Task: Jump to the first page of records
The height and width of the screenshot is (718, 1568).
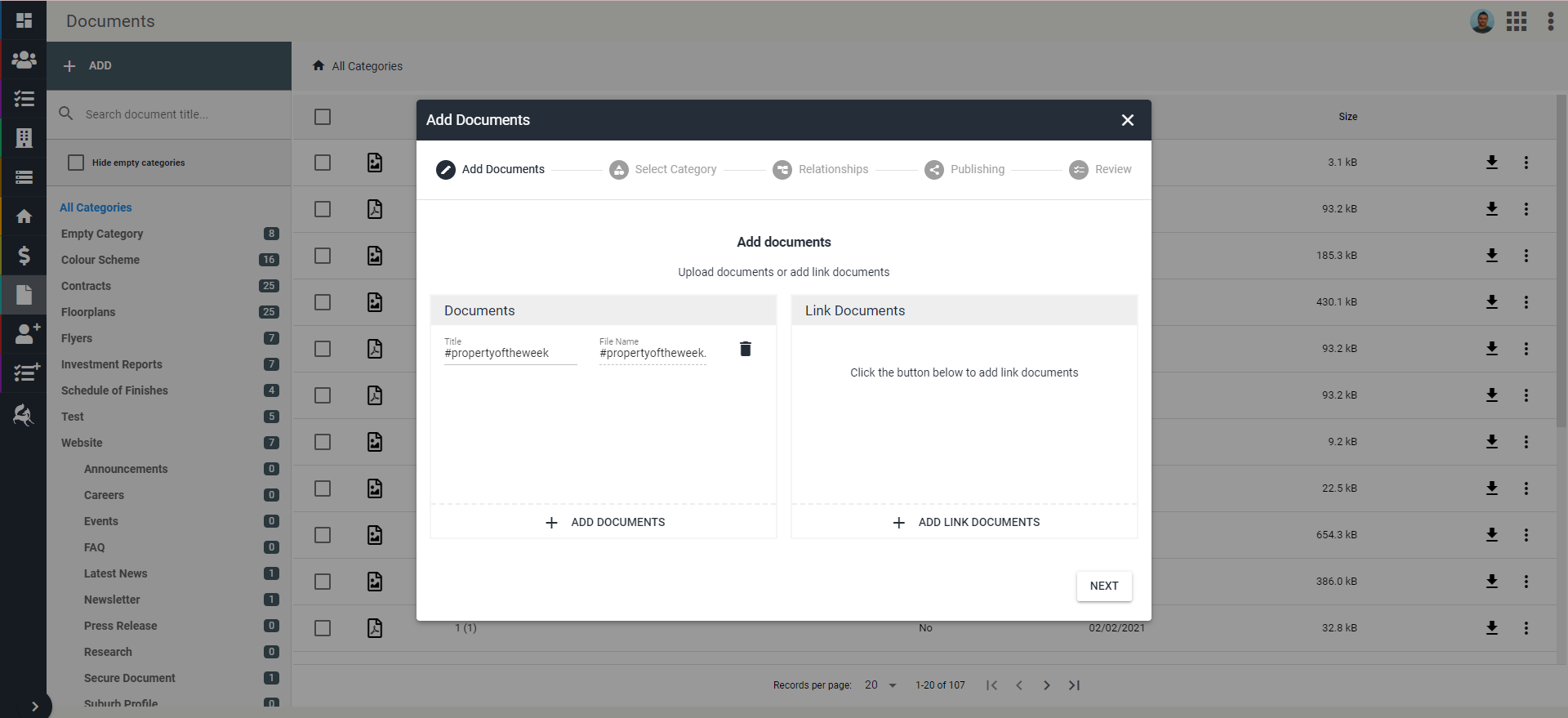Action: point(991,685)
